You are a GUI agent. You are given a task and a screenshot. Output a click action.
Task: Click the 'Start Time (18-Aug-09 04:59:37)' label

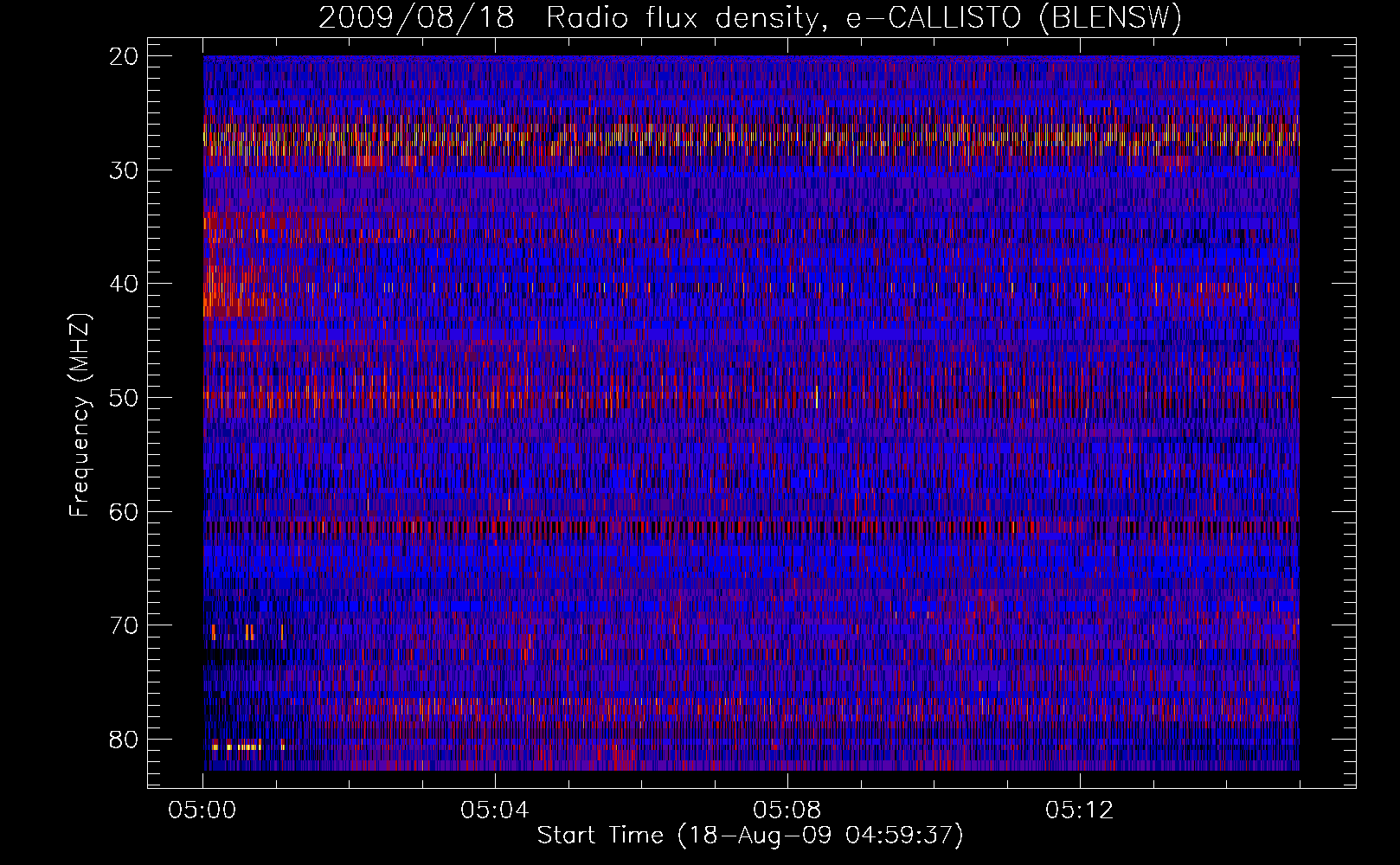pyautogui.click(x=750, y=836)
